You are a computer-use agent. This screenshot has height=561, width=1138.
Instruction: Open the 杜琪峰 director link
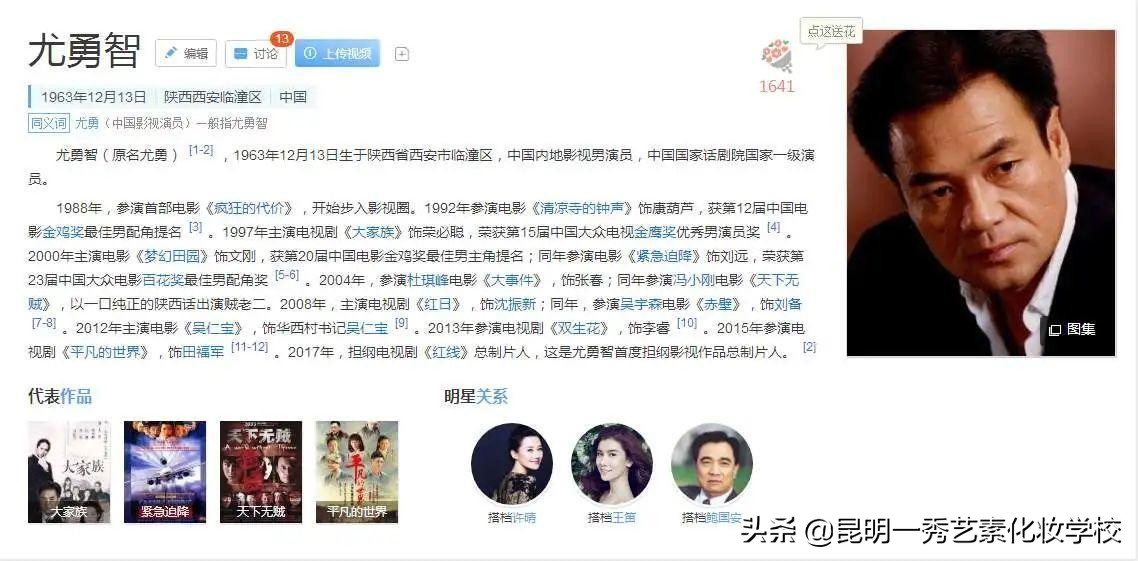pos(427,280)
